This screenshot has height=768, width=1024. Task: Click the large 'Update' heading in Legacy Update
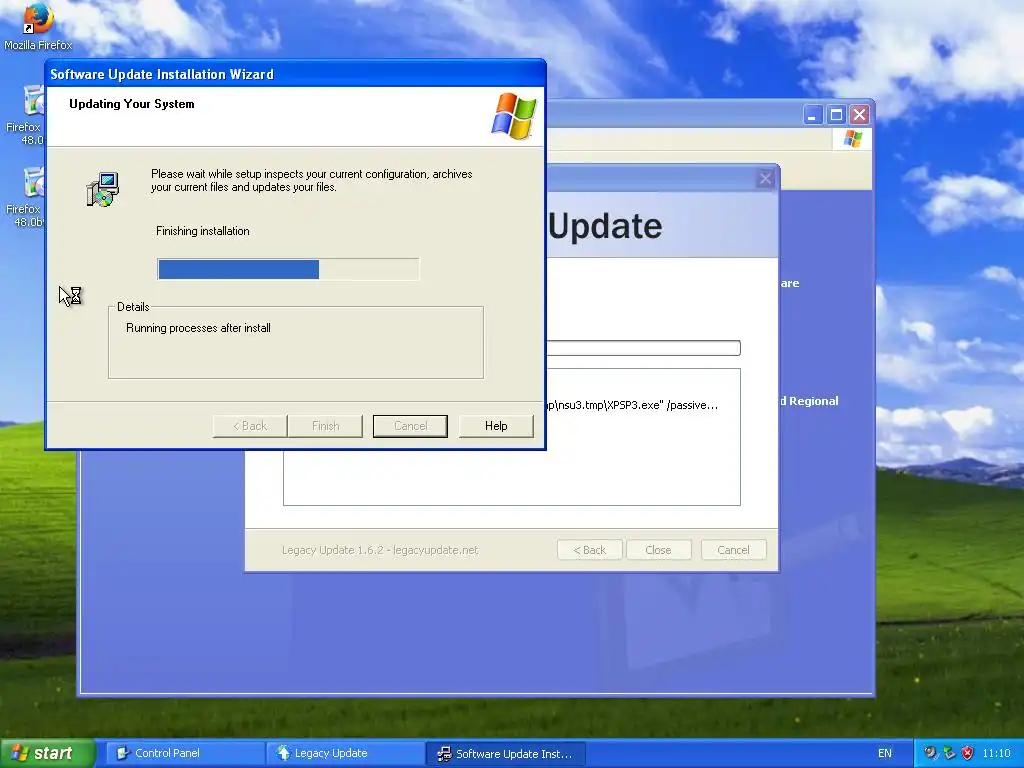[x=605, y=226]
